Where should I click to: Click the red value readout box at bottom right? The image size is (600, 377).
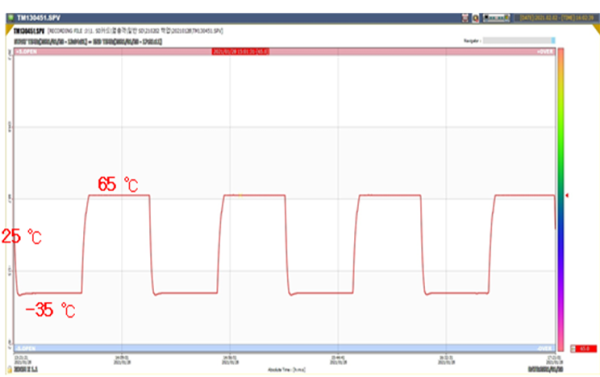(586, 349)
